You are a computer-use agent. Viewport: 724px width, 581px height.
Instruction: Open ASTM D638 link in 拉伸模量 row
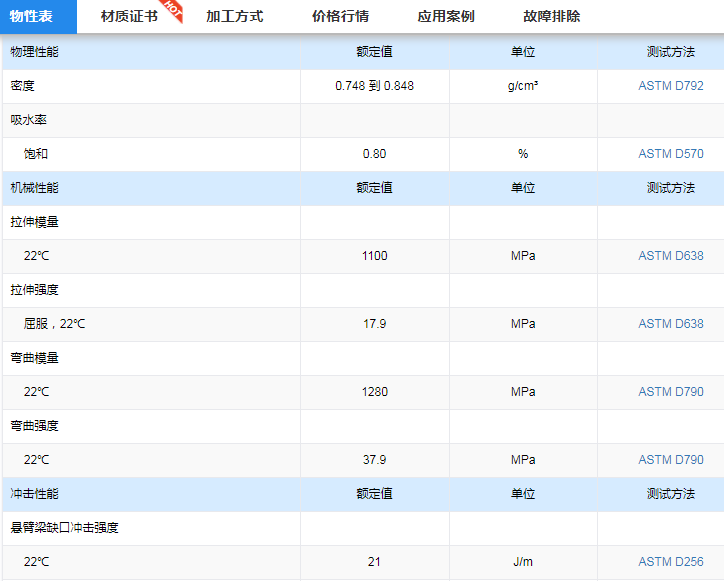pos(670,256)
